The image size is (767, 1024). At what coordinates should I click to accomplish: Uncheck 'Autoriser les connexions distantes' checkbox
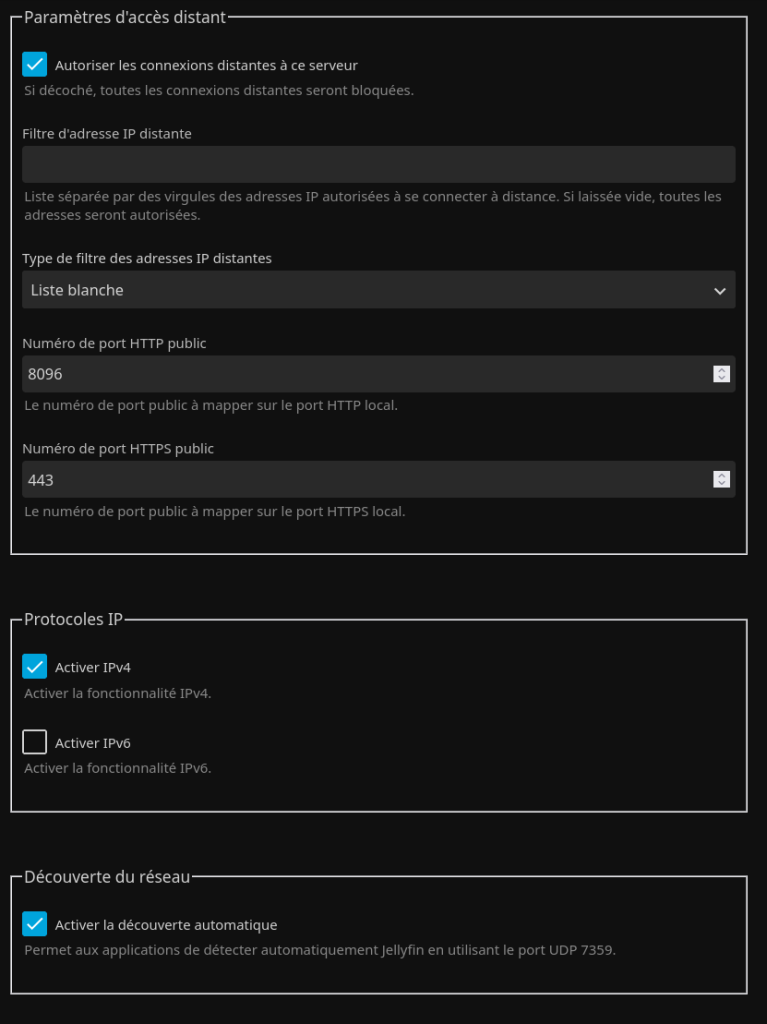pos(35,65)
